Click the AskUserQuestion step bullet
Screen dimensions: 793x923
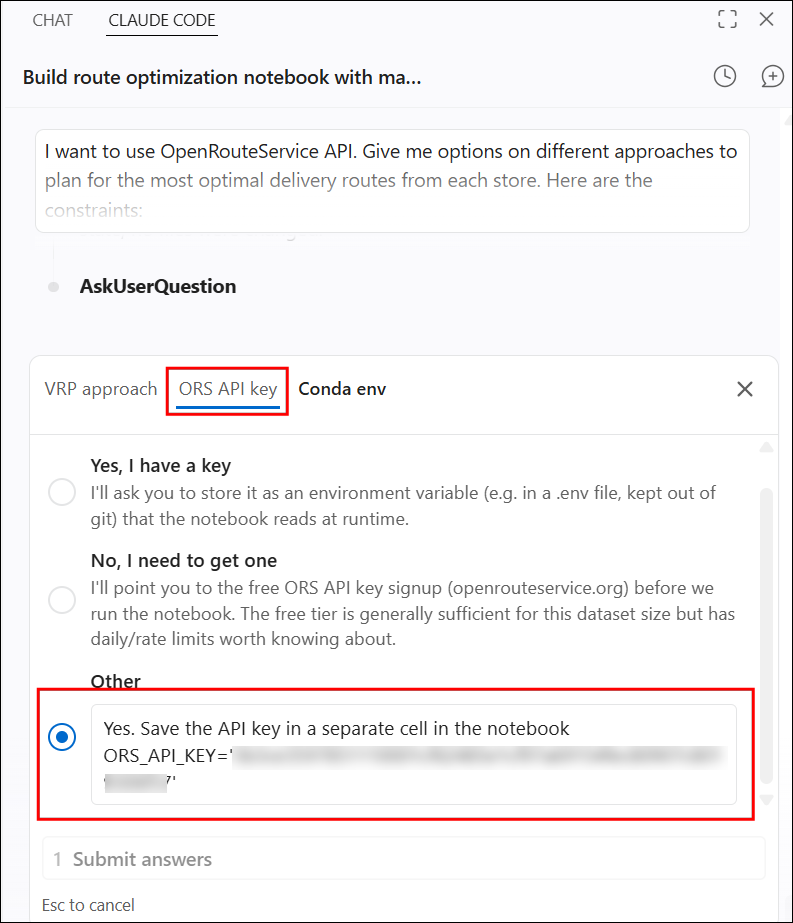pos(54,287)
